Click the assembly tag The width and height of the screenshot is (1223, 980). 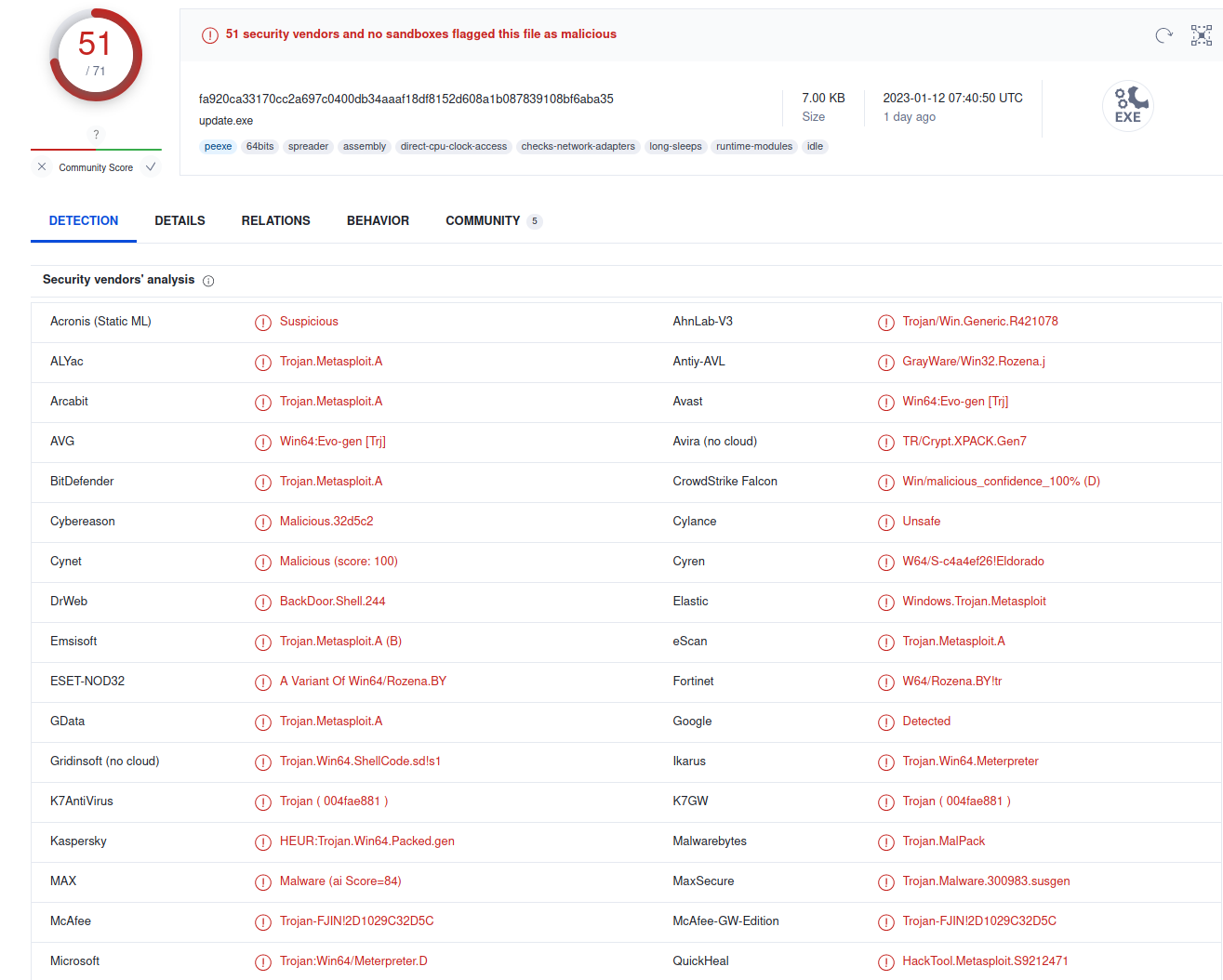pos(365,147)
